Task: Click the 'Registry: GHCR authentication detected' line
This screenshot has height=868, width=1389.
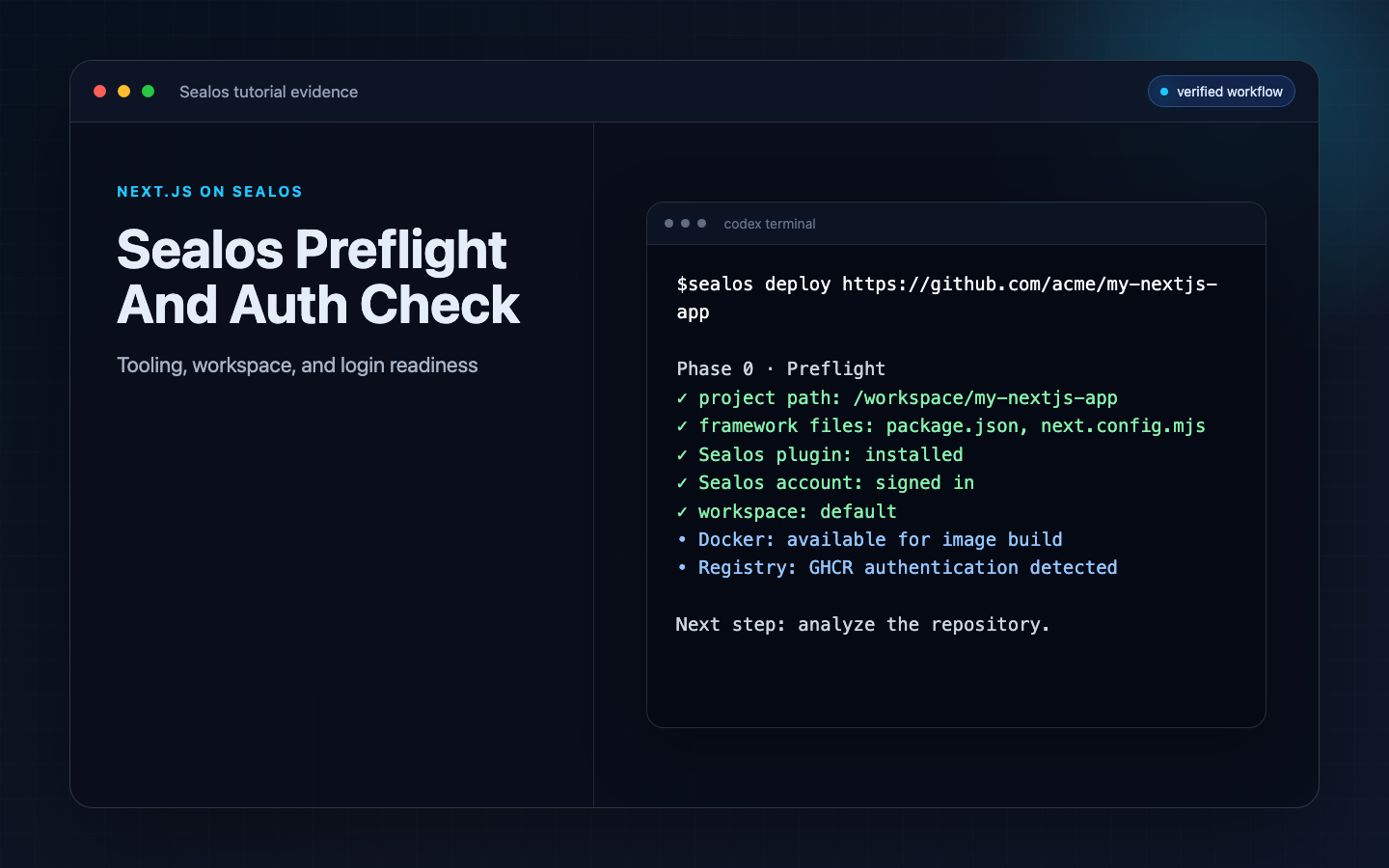Action: pyautogui.click(x=897, y=567)
